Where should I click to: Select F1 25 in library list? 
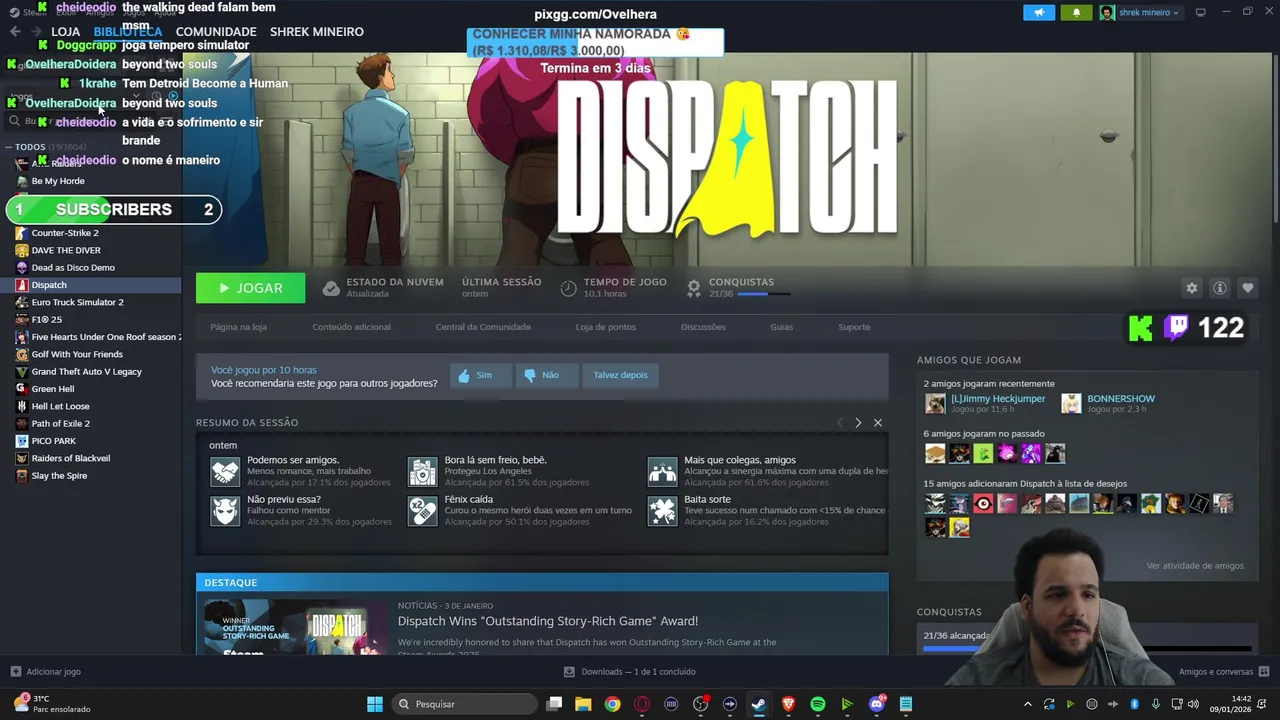46,320
